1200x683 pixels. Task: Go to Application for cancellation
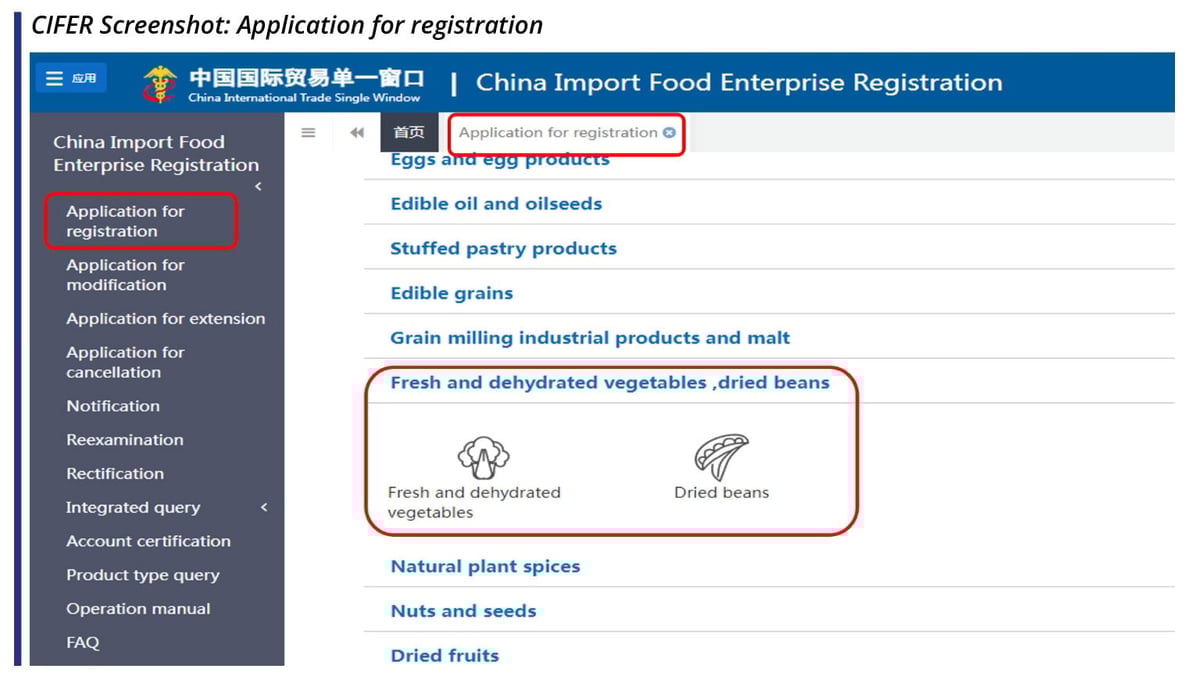click(x=125, y=362)
